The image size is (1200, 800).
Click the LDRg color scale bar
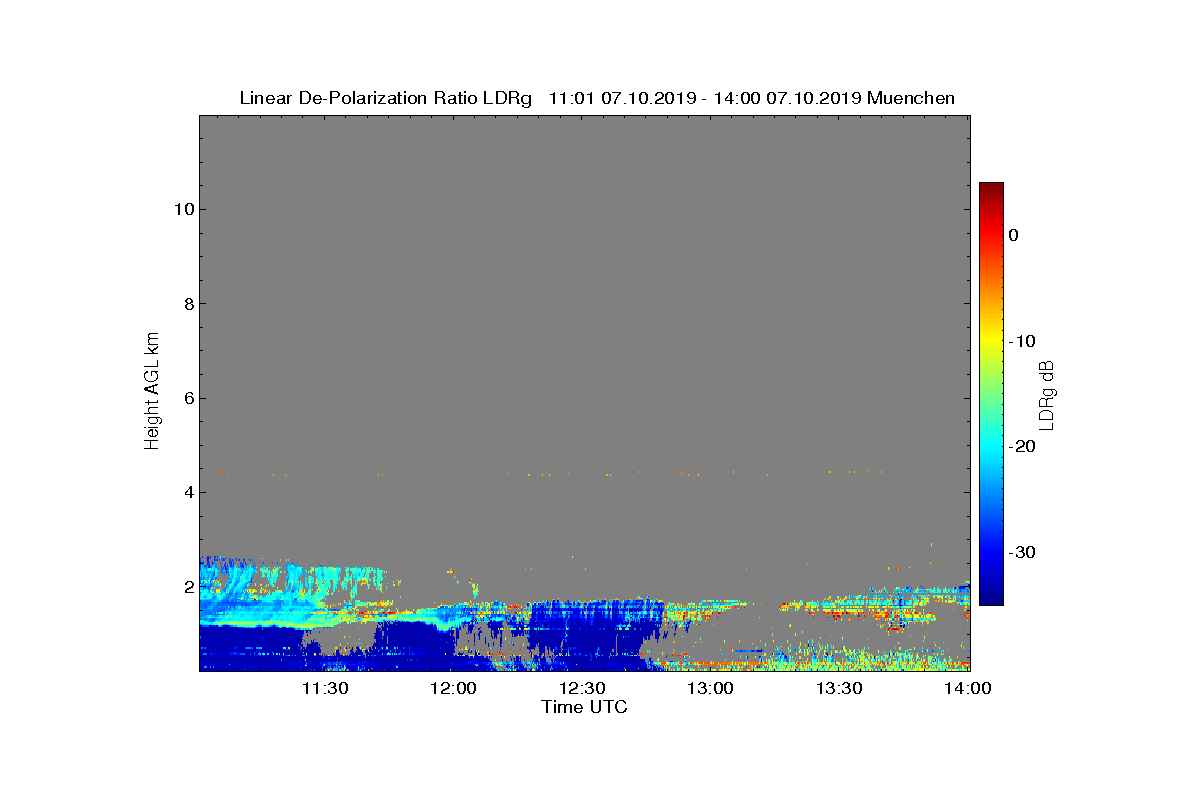(991, 394)
